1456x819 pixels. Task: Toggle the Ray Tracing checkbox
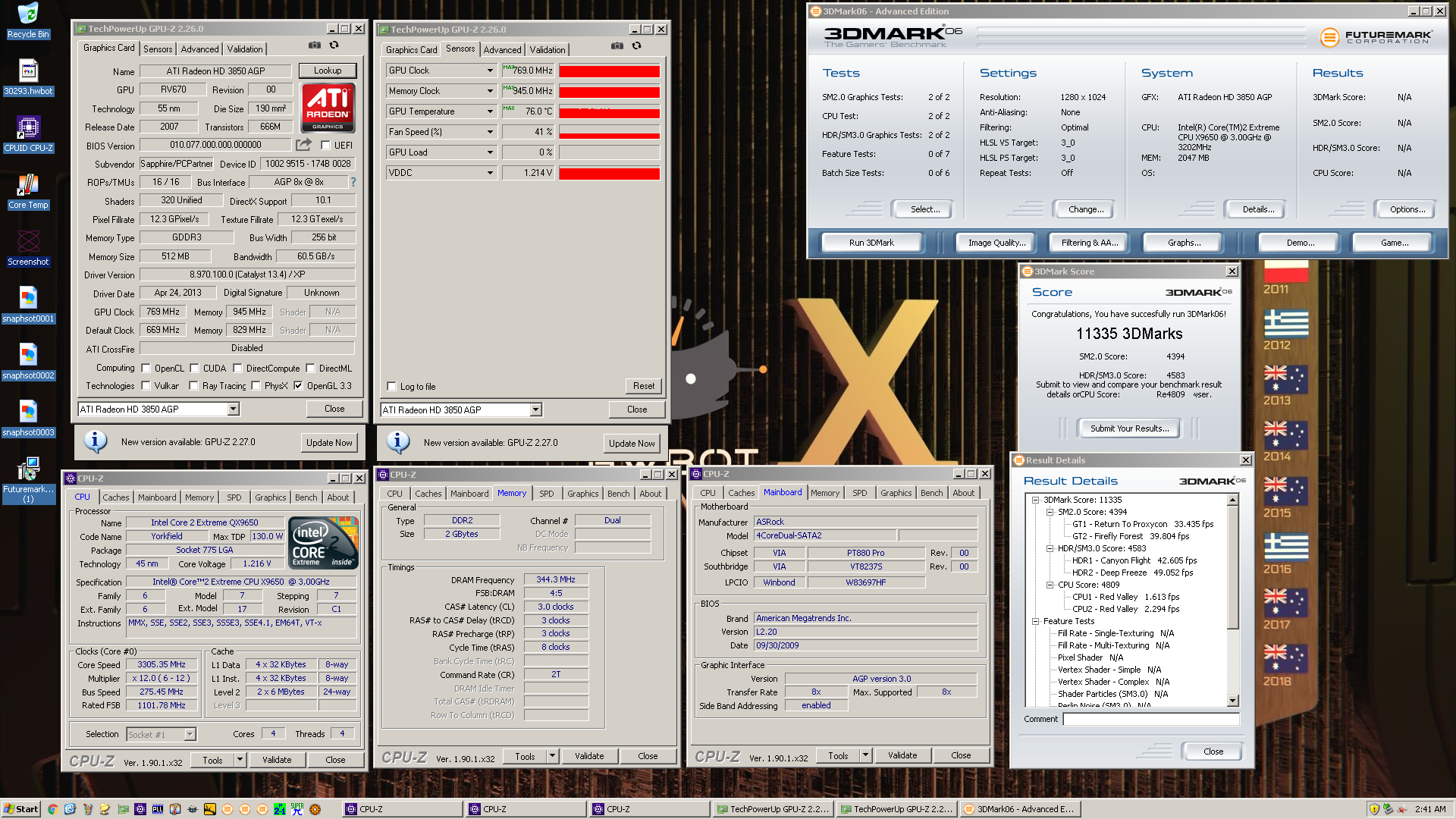(x=193, y=386)
